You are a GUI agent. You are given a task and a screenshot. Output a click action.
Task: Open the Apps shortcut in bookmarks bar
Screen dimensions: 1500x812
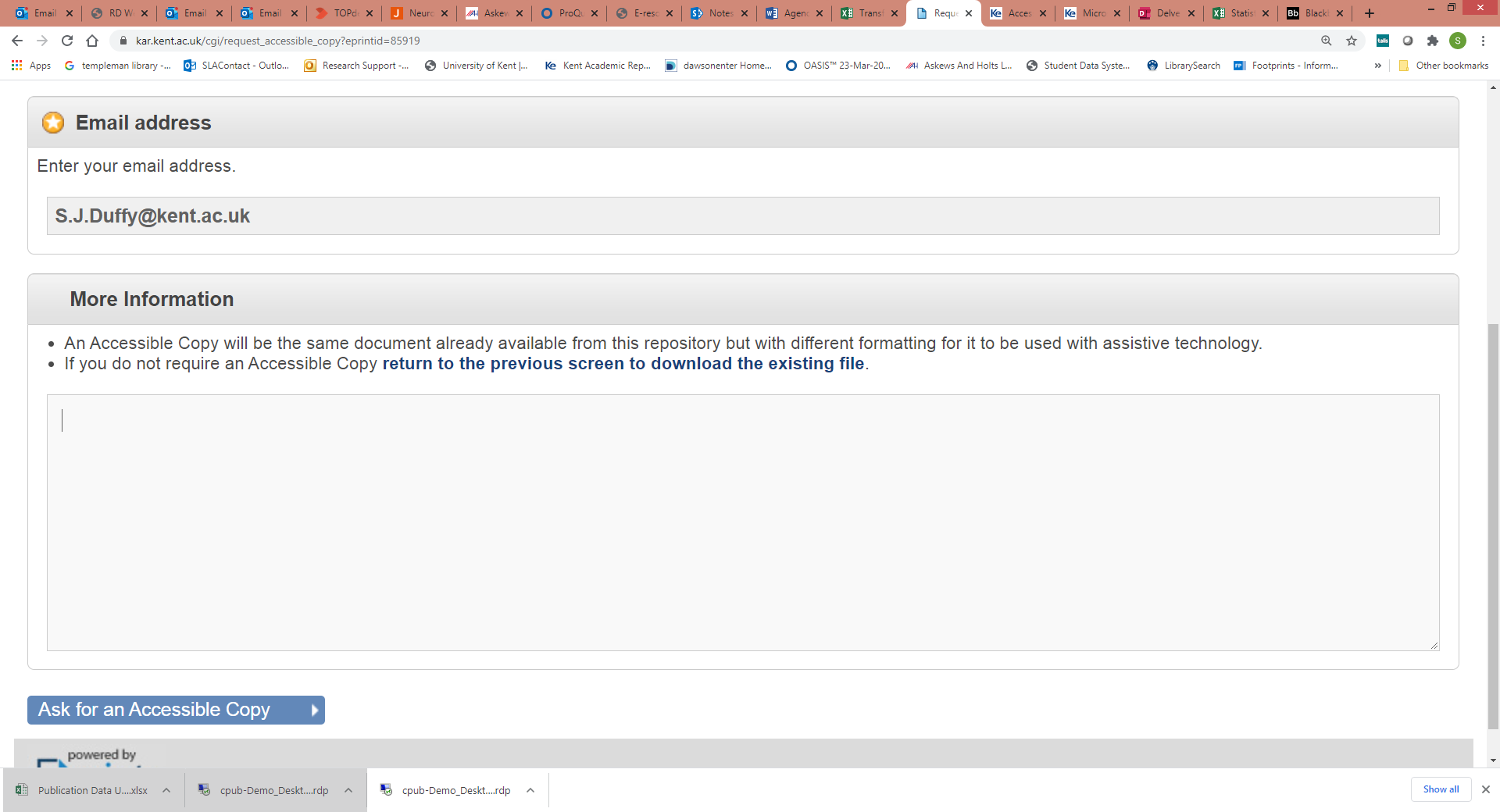31,66
